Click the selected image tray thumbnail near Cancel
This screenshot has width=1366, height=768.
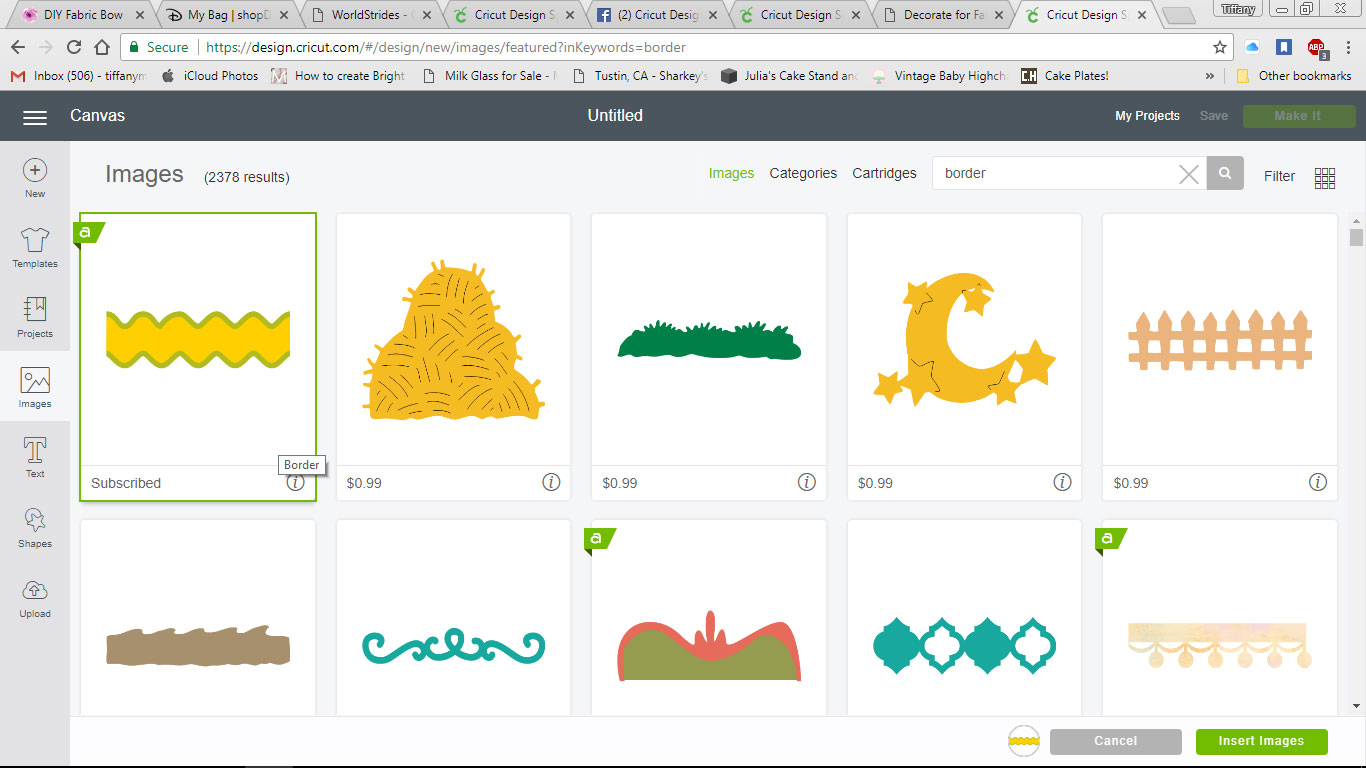[x=1024, y=741]
